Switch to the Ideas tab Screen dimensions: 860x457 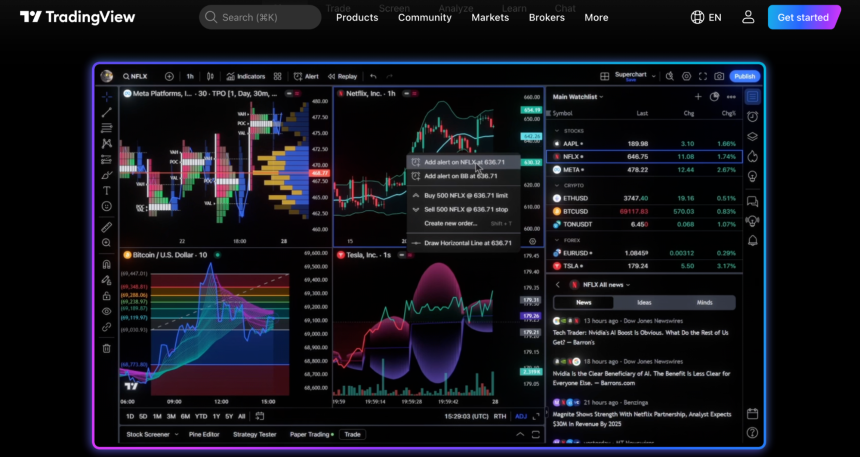coord(644,302)
